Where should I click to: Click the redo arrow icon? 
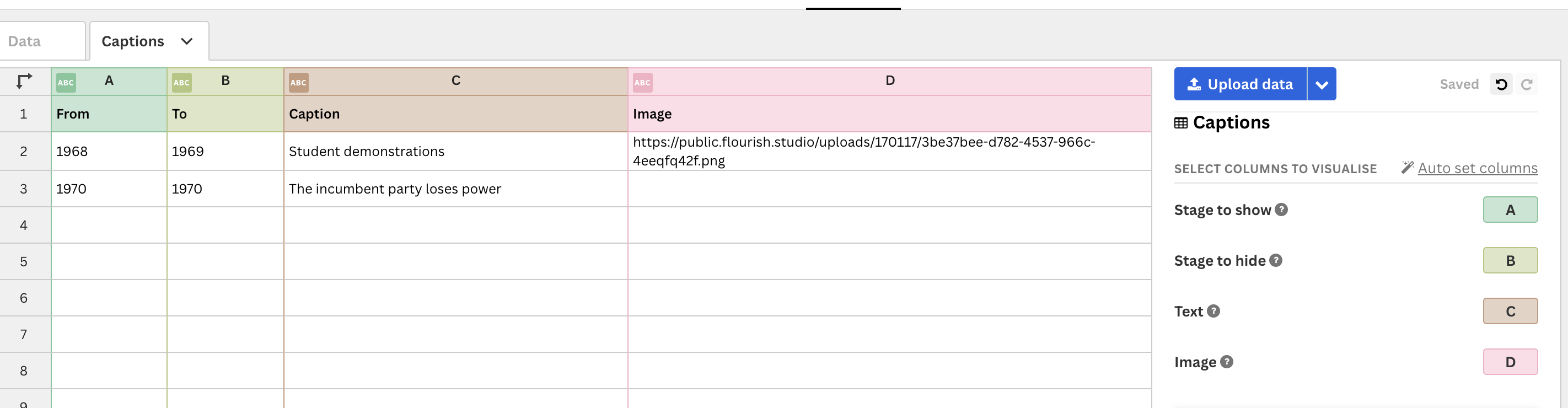click(x=1526, y=84)
